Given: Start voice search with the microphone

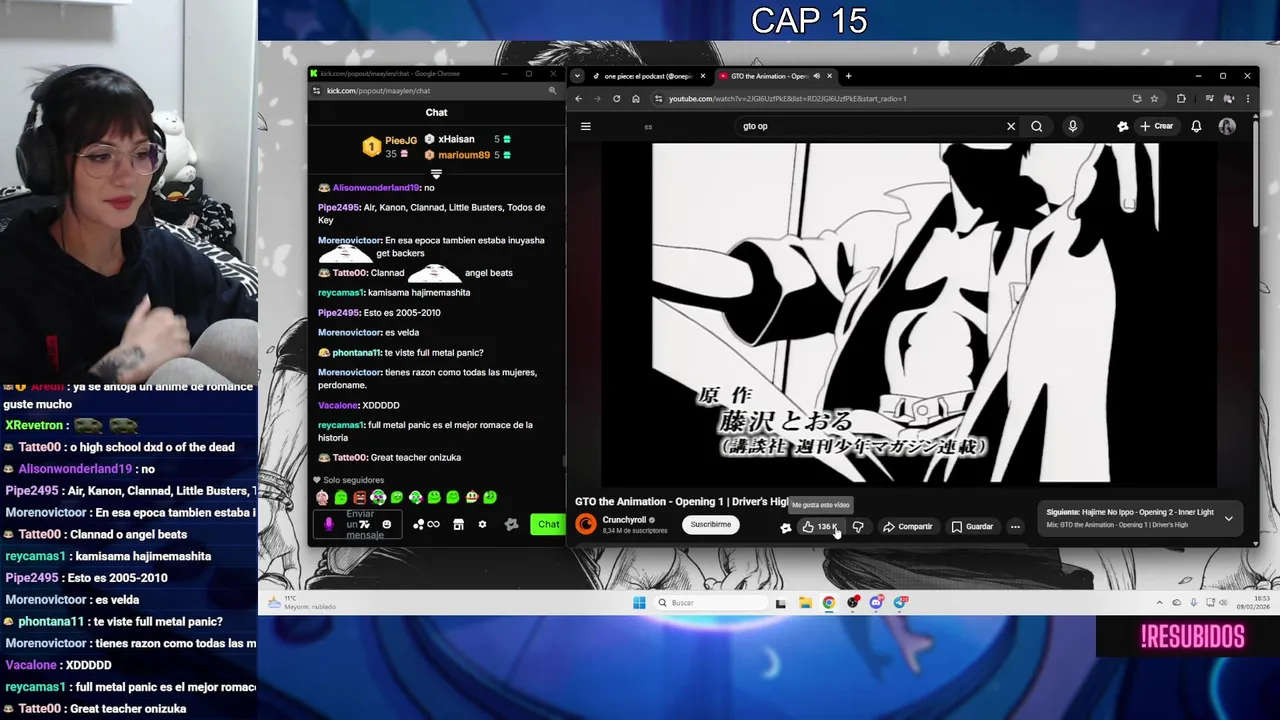Looking at the screenshot, I should [x=1072, y=126].
